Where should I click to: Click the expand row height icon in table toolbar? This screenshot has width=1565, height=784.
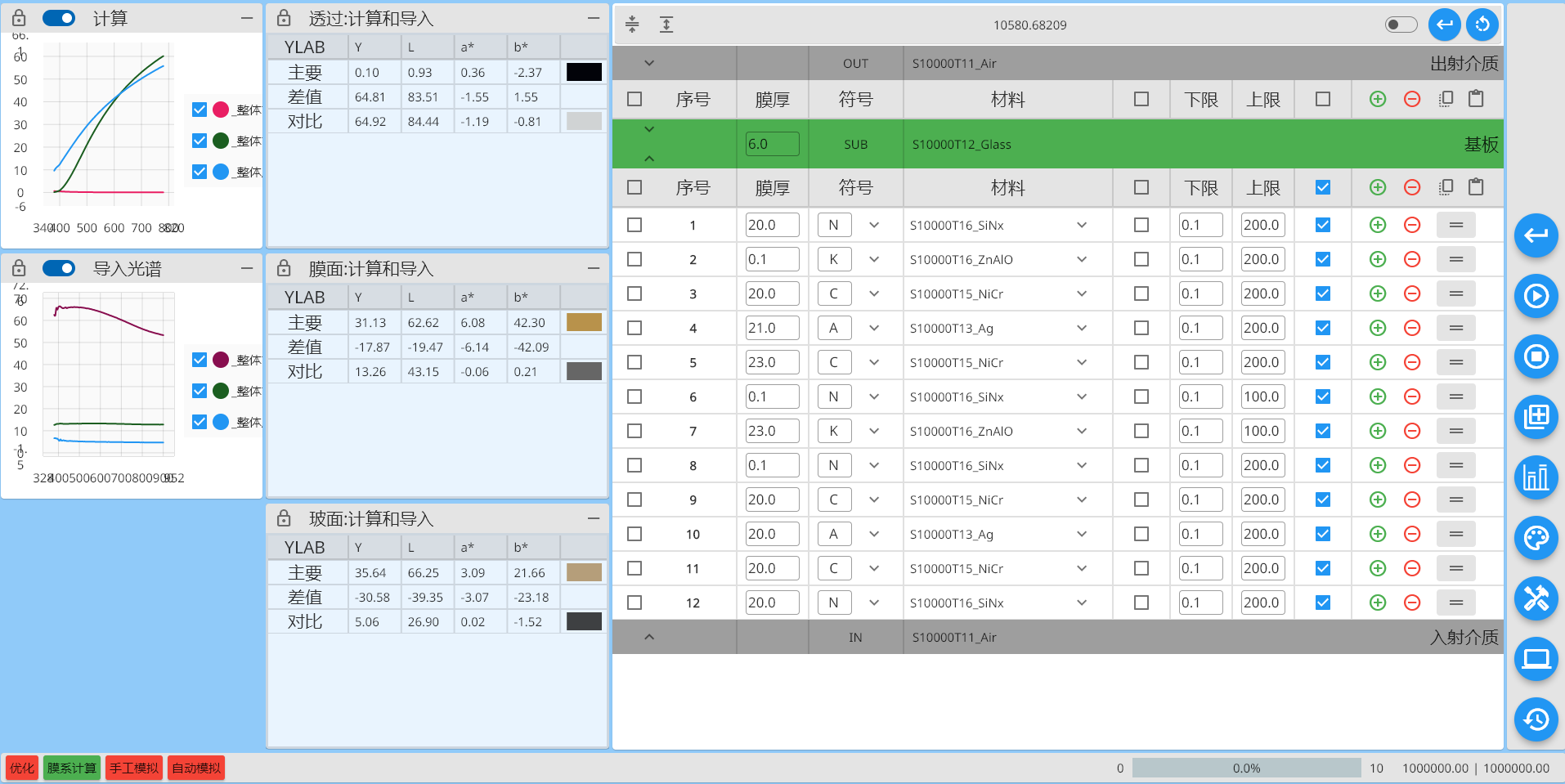tap(666, 24)
